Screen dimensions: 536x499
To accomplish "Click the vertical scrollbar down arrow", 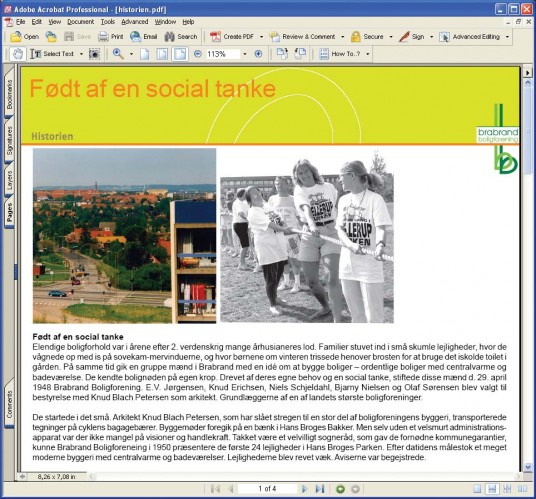I will (528, 467).
